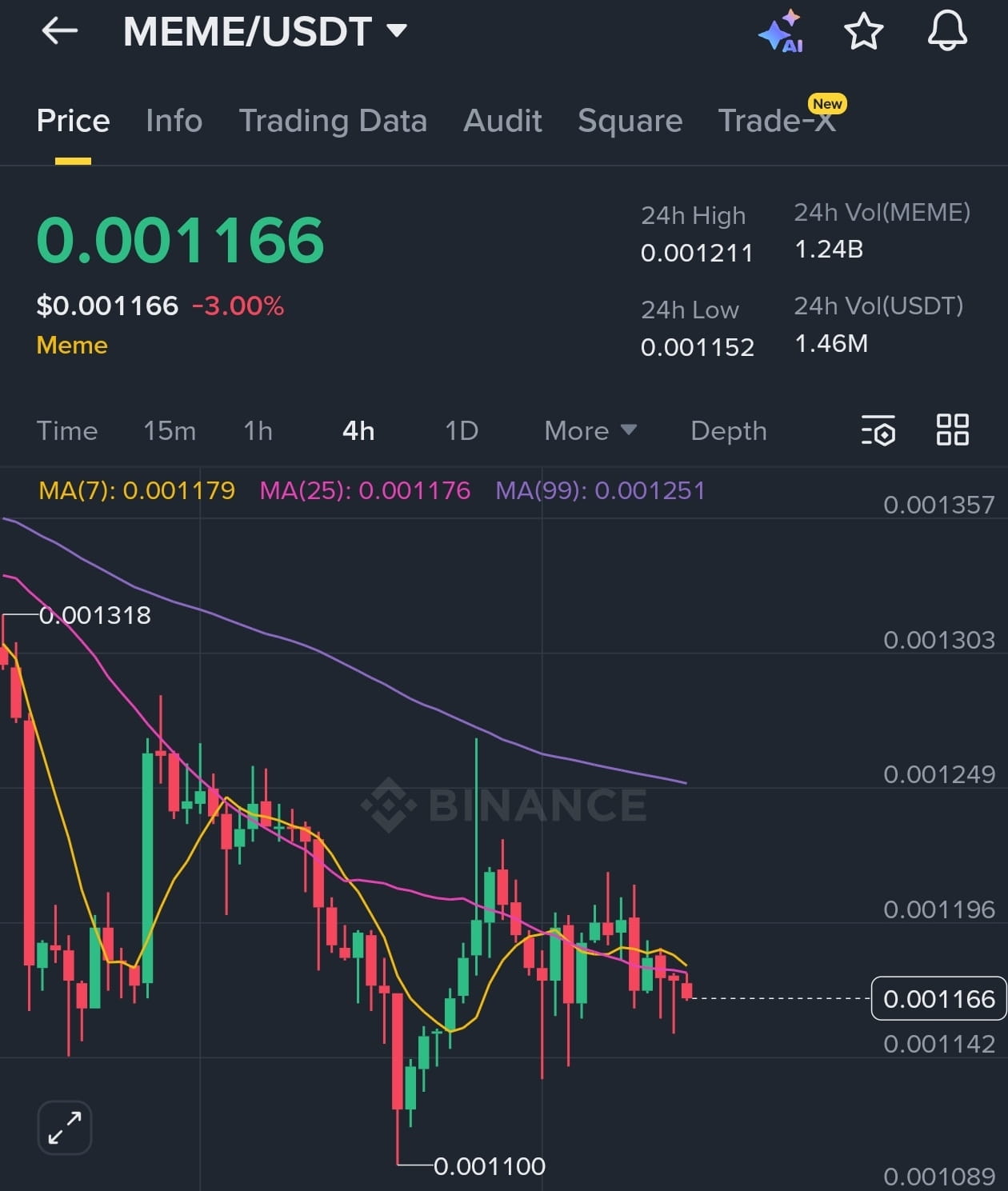Switch to the Info tab
1008x1191 pixels.
pos(174,121)
